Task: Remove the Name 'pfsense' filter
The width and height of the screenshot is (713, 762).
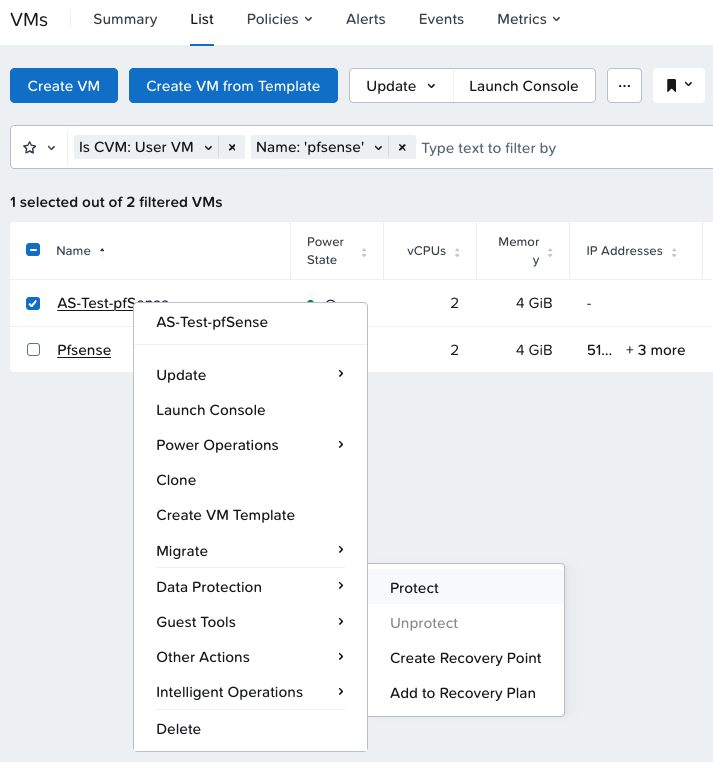Action: (402, 147)
